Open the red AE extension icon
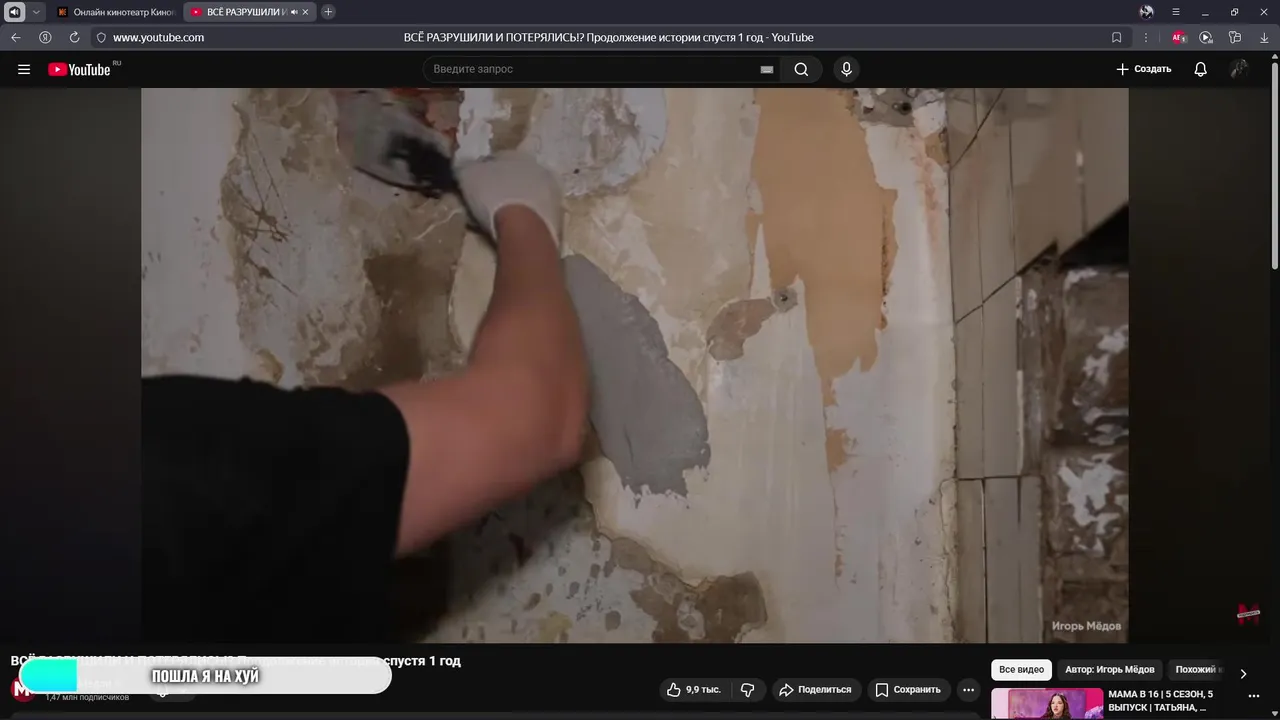The height and width of the screenshot is (720, 1280). [x=1179, y=37]
